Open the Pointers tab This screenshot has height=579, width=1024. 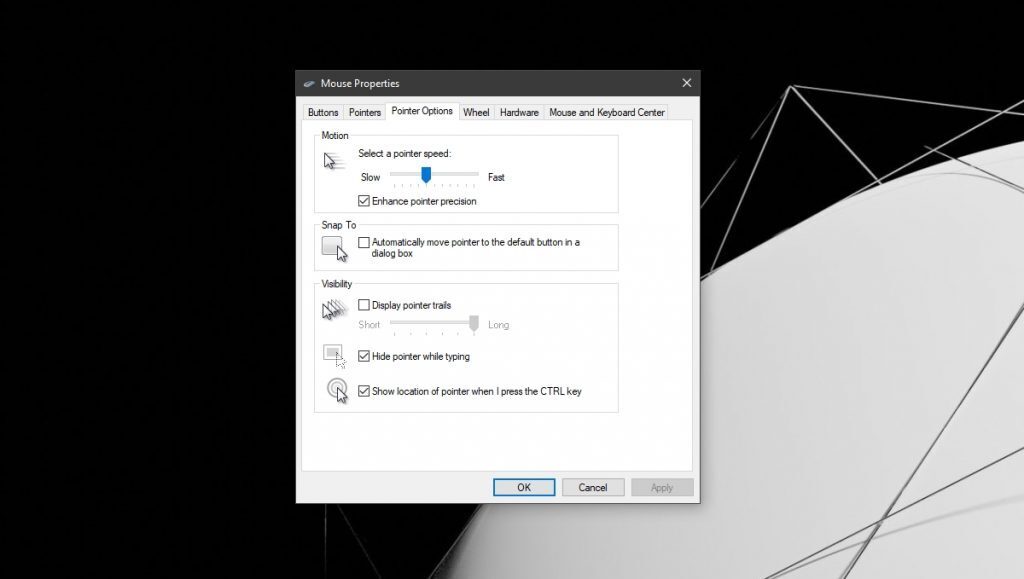tap(364, 112)
